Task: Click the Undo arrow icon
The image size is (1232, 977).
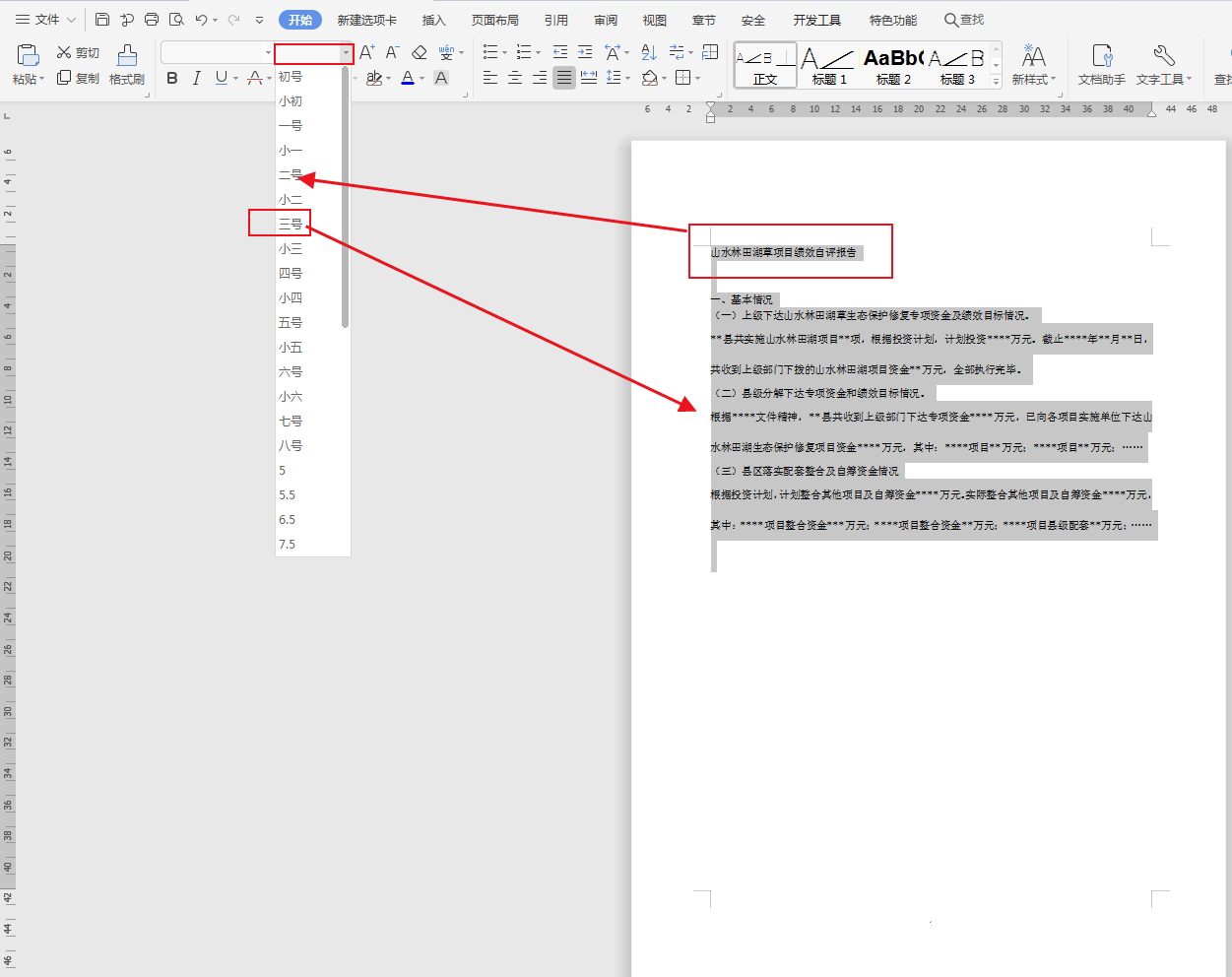Action: point(201,20)
